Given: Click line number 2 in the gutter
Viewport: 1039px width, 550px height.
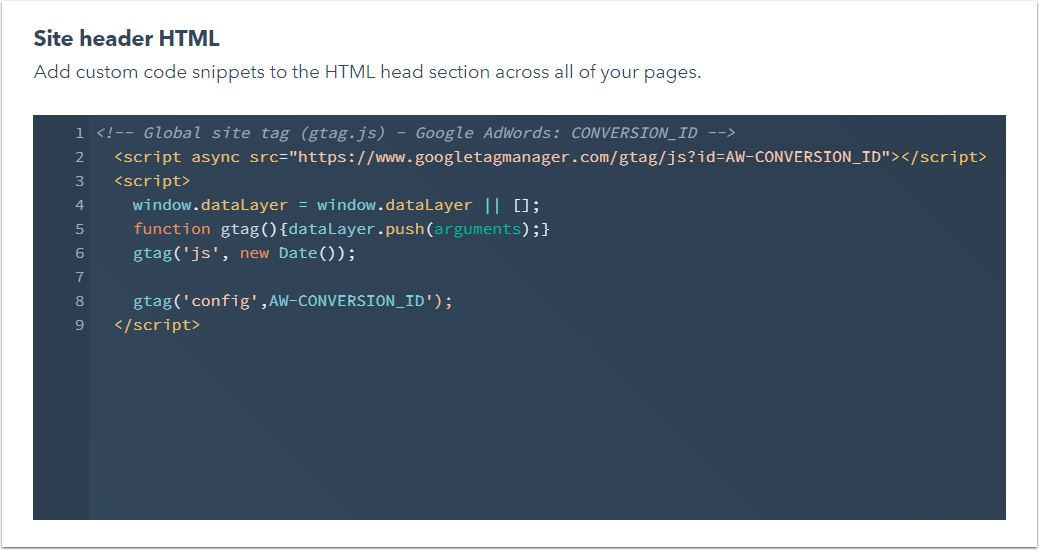Looking at the screenshot, I should [x=79, y=157].
